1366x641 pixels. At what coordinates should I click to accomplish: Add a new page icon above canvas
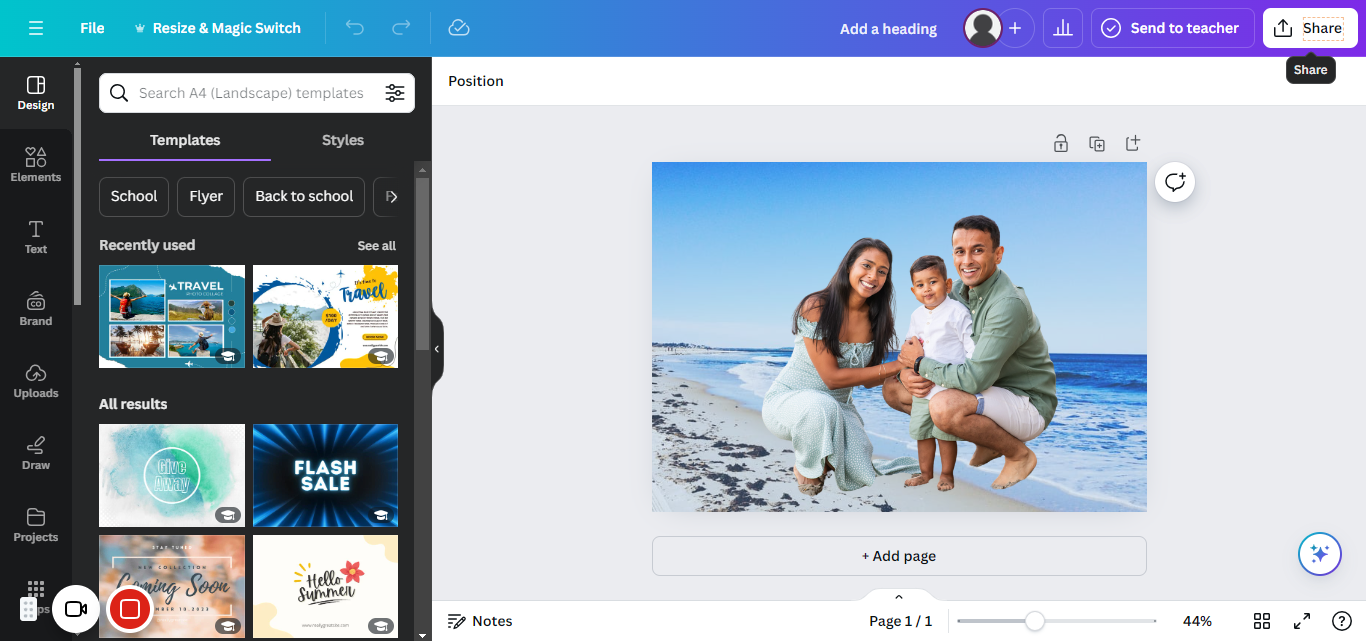tap(1133, 143)
